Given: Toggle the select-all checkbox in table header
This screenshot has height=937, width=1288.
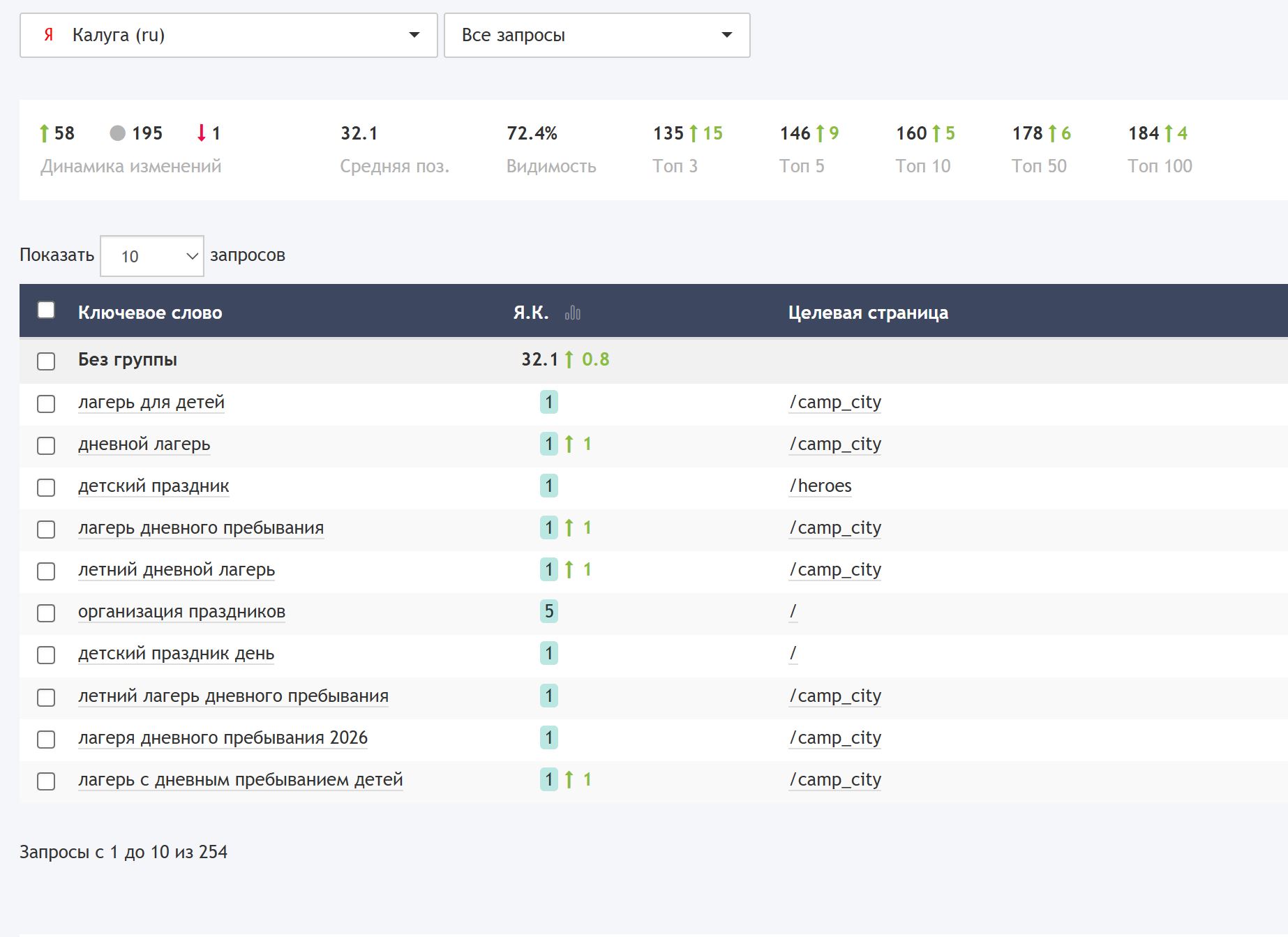Looking at the screenshot, I should [46, 310].
